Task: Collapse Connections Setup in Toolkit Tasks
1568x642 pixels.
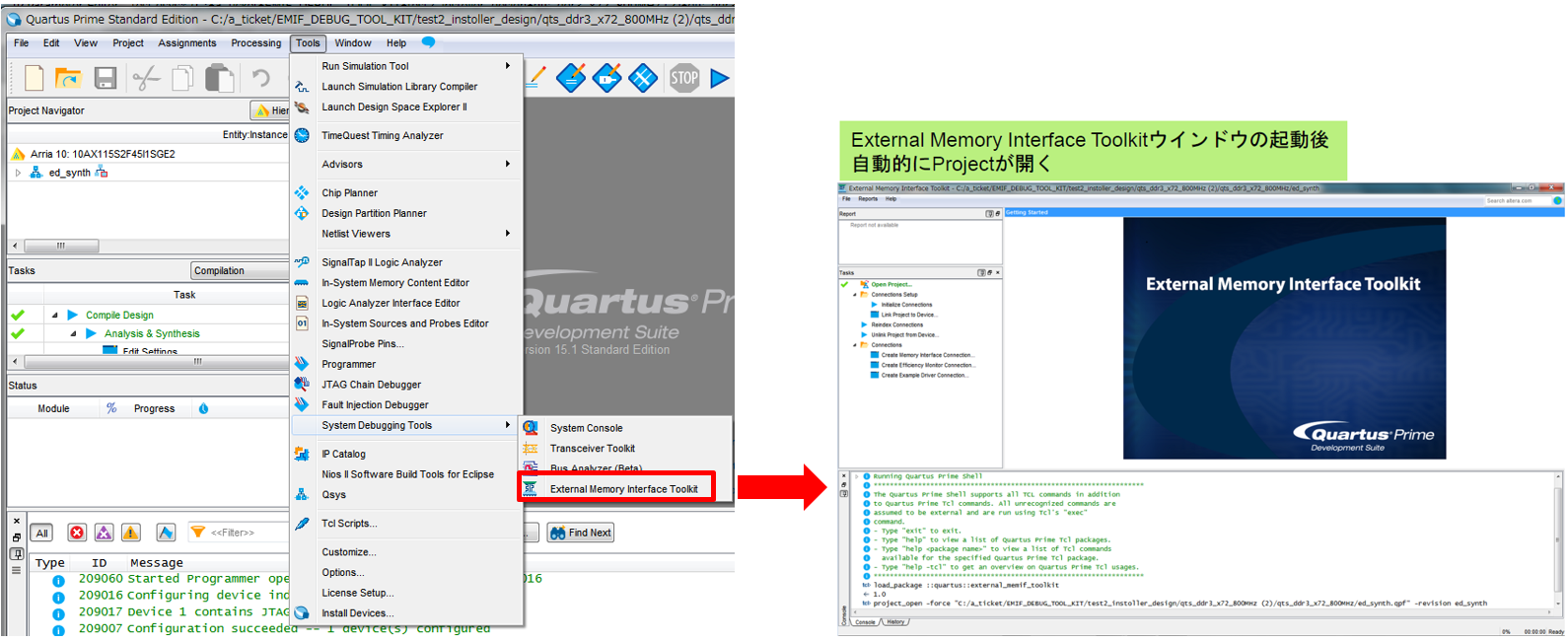Action: point(855,295)
